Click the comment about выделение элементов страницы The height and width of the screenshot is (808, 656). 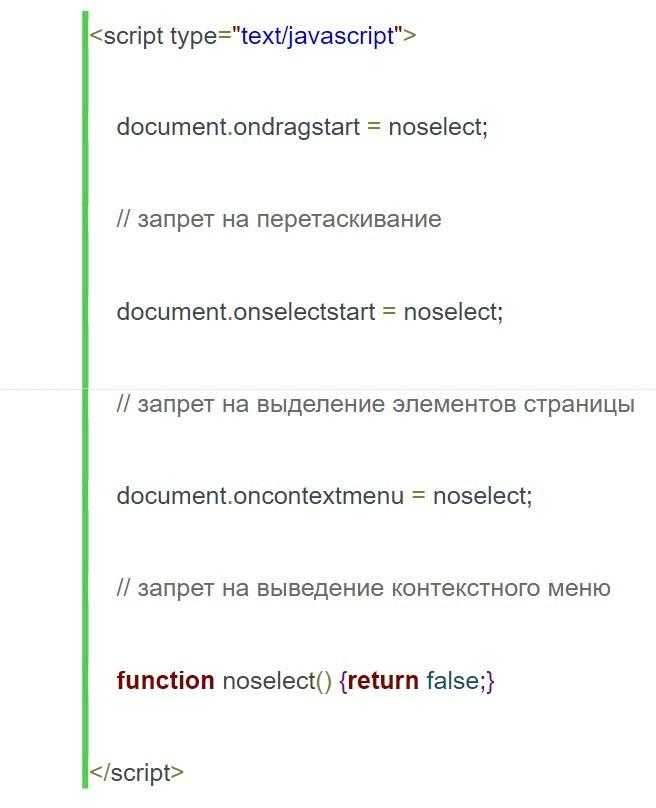(376, 404)
